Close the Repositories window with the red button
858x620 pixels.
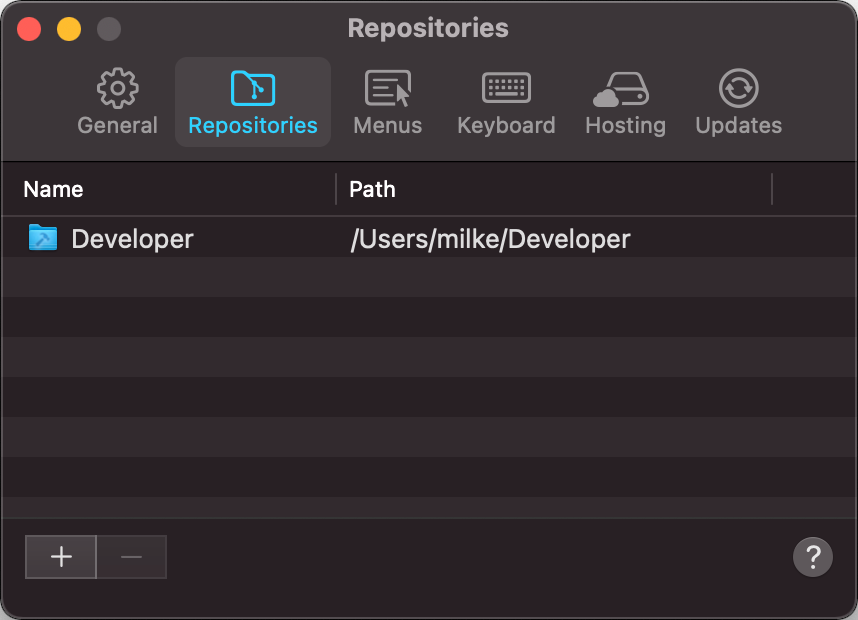[x=29, y=29]
